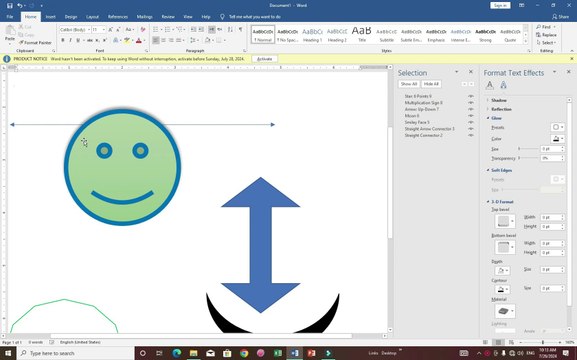
Task: Apply italic formatting
Action: 70,40
